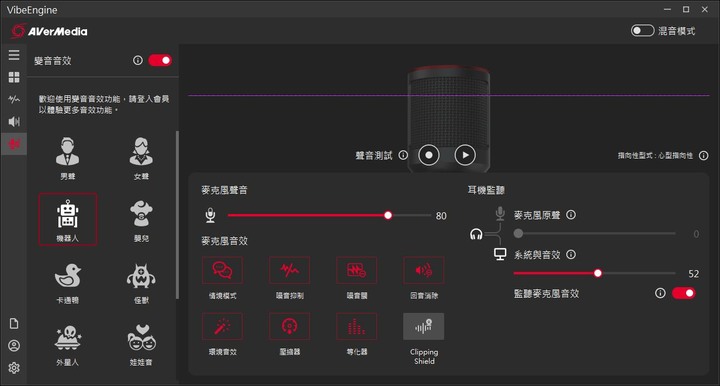The height and width of the screenshot is (386, 720).
Task: Open the dashboard grid view in the sidebar
Action: point(14,77)
